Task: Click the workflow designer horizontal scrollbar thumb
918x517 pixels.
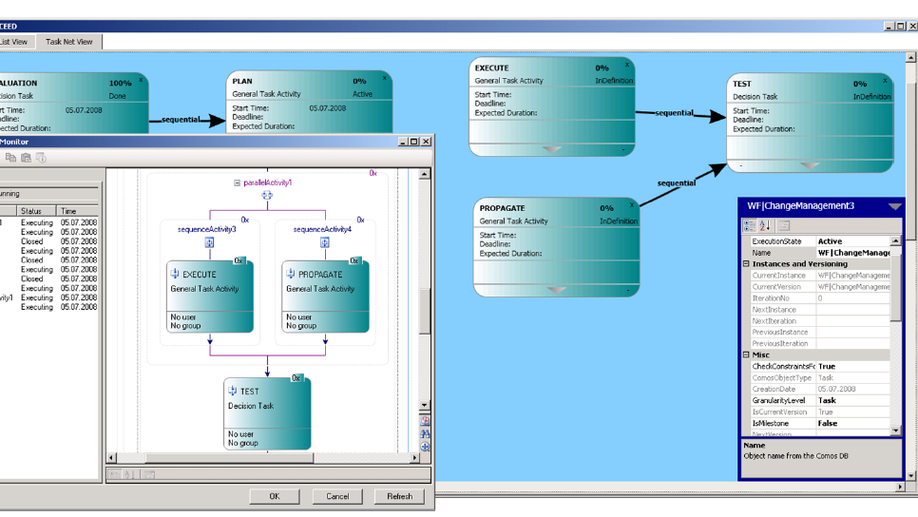Action: pos(230,458)
